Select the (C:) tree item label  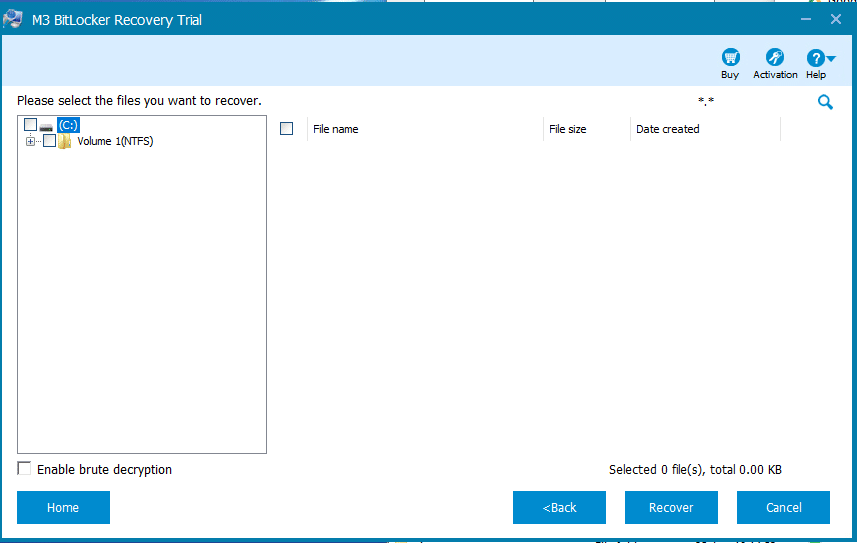pos(68,125)
